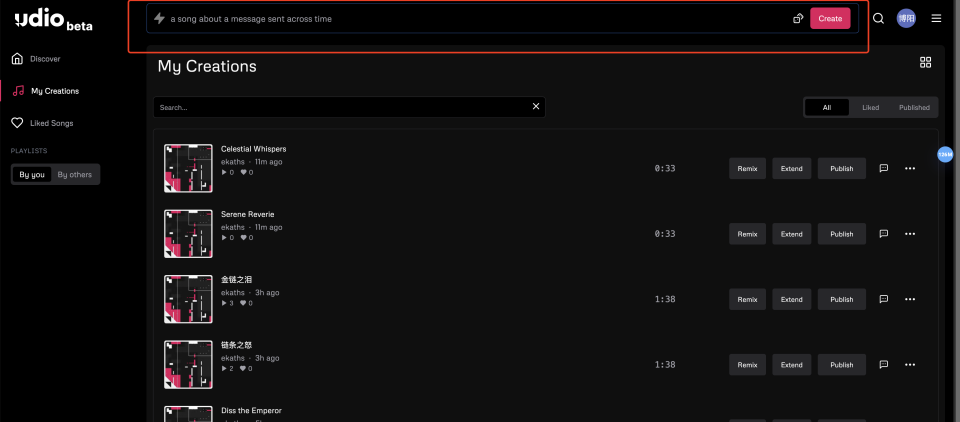Open comments for Celestial Whispers
Viewport: 960px width, 422px height.
point(883,168)
